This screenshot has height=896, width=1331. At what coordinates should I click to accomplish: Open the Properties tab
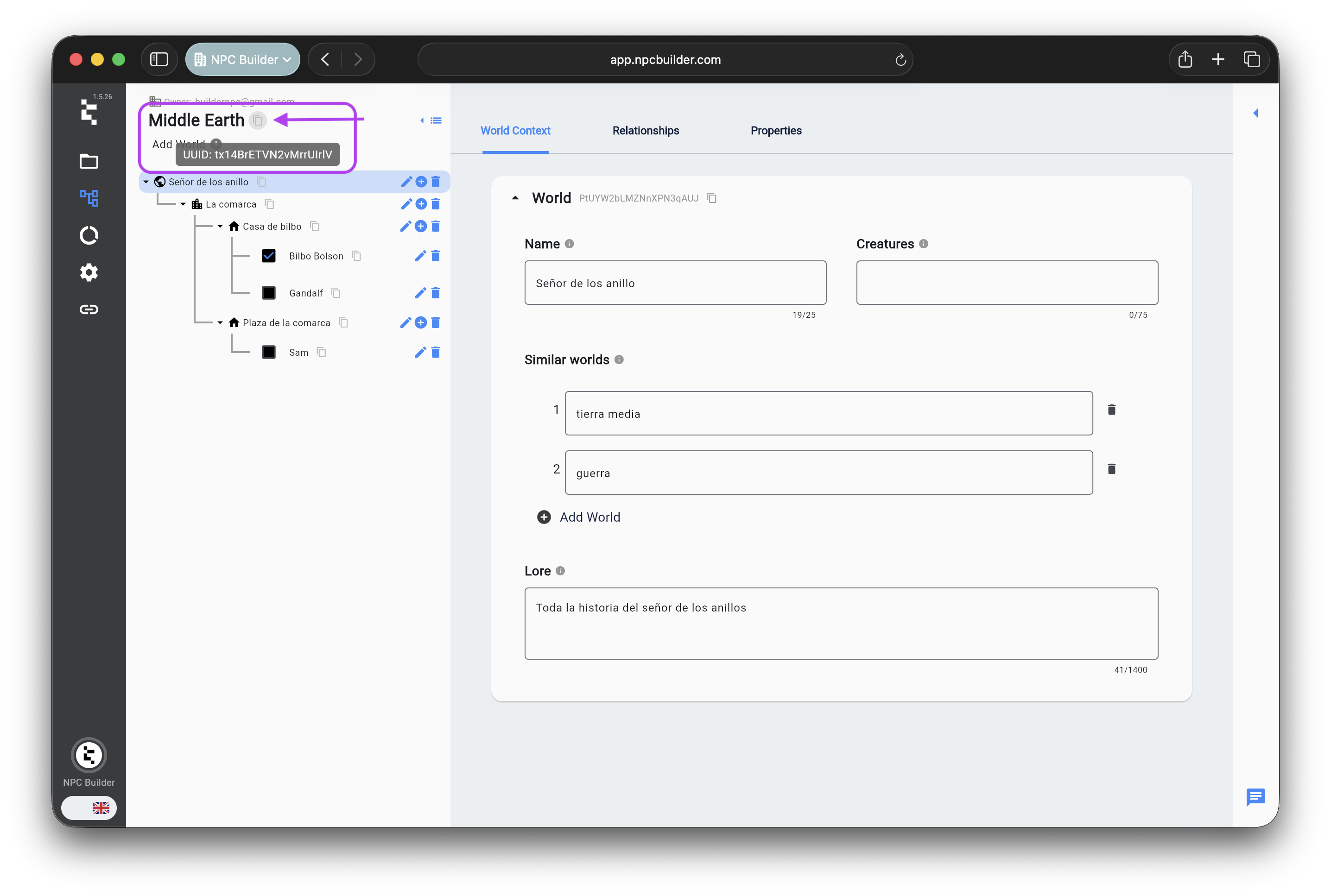[775, 131]
